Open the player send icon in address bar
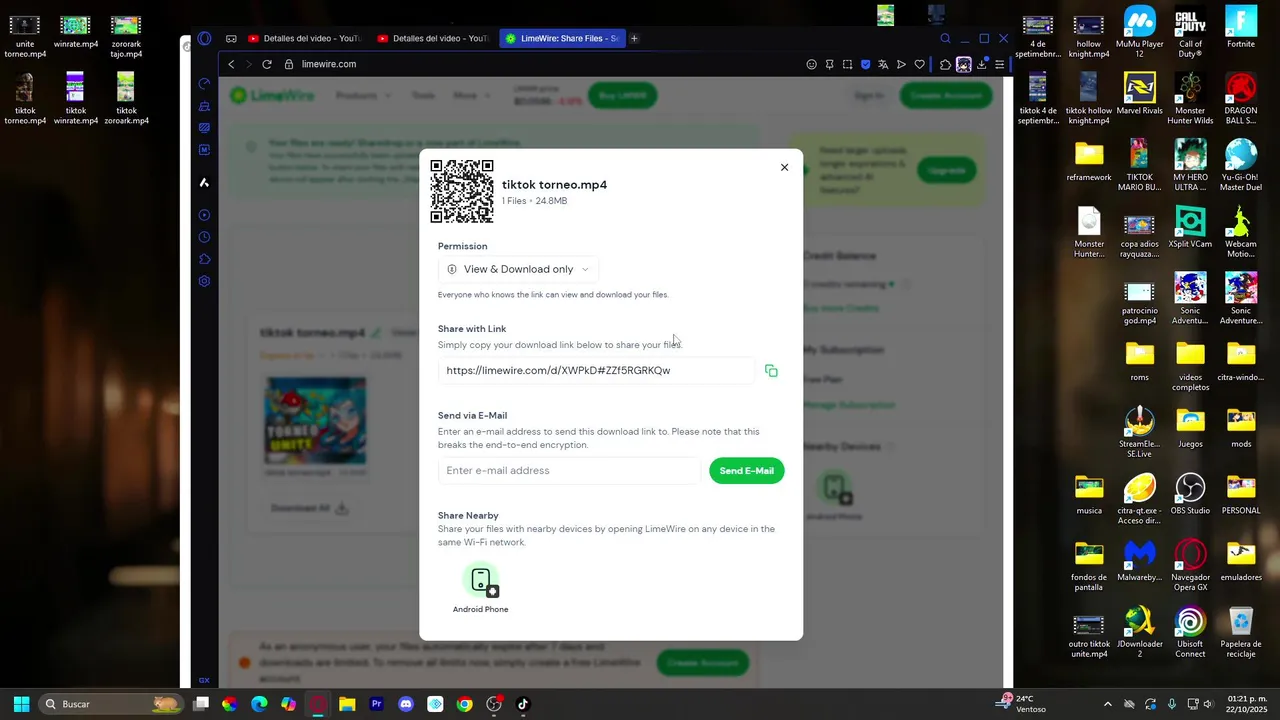1280x720 pixels. [x=901, y=64]
